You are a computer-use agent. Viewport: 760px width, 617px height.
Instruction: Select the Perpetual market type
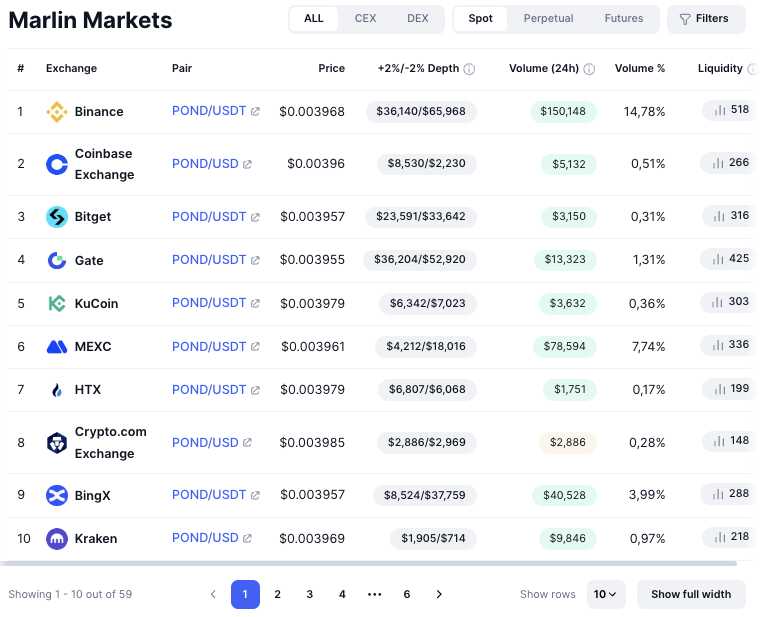549,19
